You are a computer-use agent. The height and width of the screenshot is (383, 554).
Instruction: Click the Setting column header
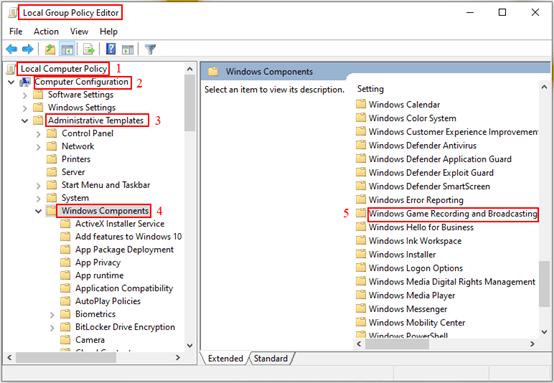click(370, 89)
